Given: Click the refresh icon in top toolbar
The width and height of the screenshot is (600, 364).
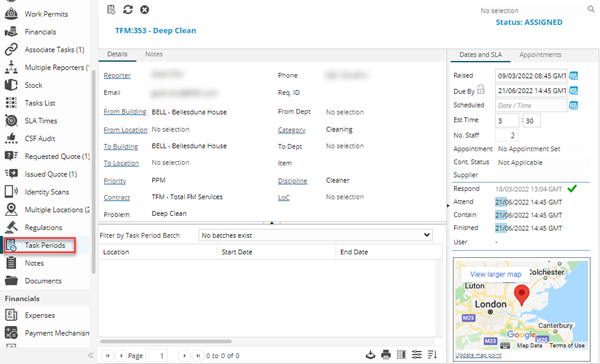Looking at the screenshot, I should [128, 10].
